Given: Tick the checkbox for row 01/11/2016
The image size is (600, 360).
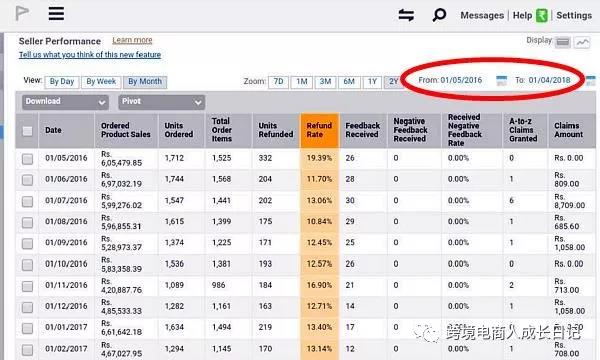Looking at the screenshot, I should click(27, 286).
